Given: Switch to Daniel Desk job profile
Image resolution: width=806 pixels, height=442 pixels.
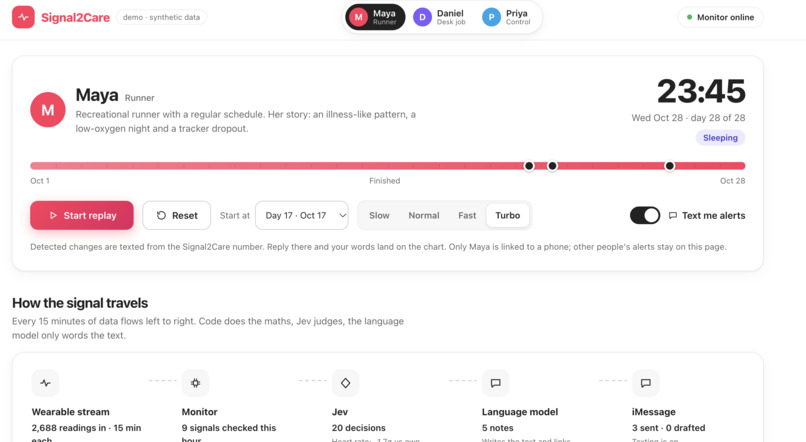Looking at the screenshot, I should coord(441,17).
